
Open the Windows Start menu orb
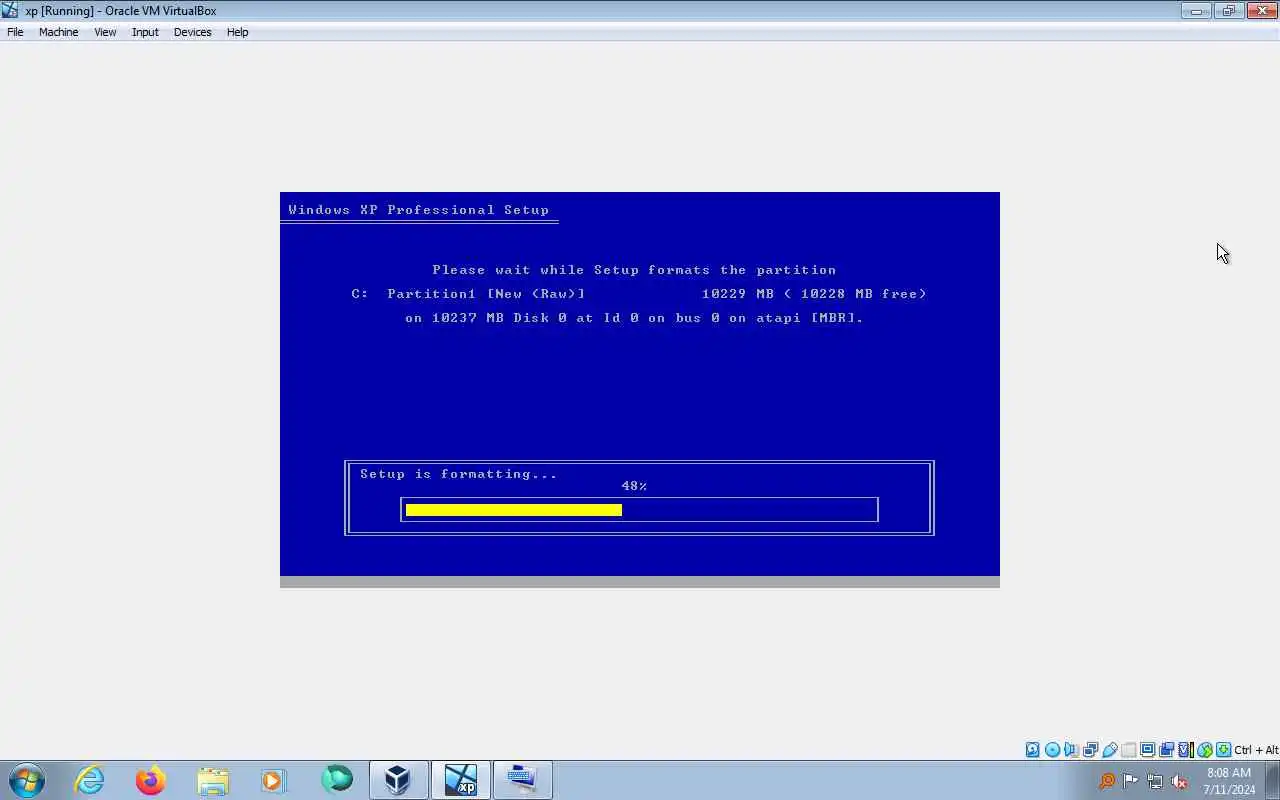click(27, 780)
